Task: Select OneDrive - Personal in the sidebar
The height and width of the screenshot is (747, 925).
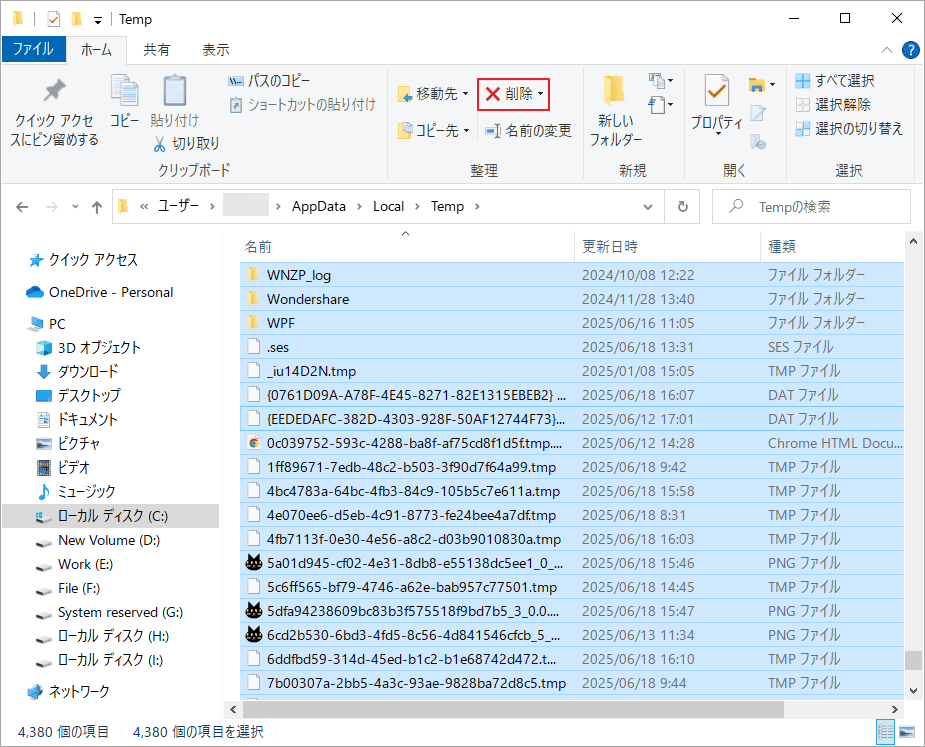Action: [100, 292]
